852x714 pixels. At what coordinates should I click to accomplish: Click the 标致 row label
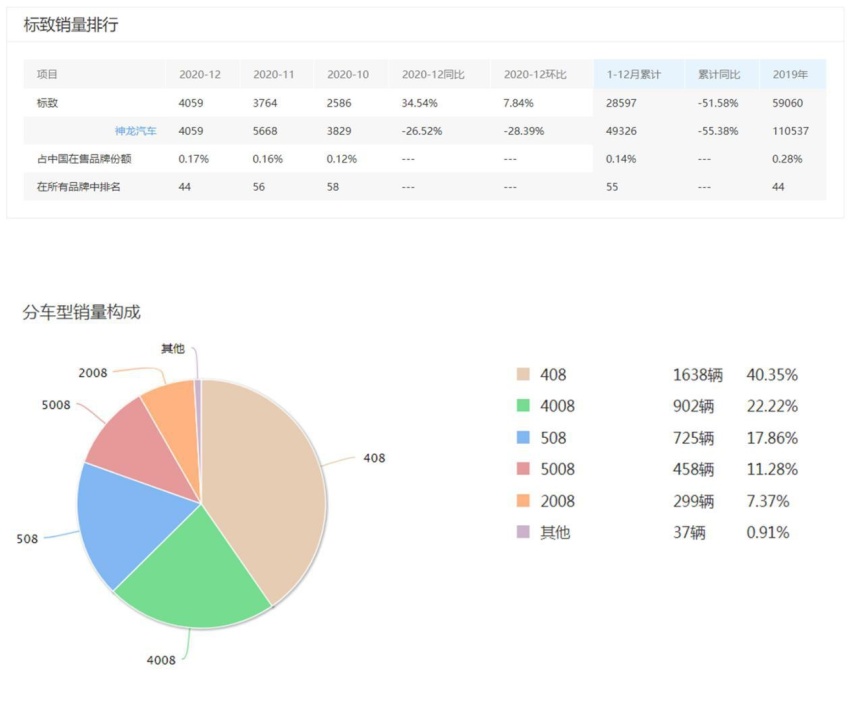pyautogui.click(x=47, y=103)
